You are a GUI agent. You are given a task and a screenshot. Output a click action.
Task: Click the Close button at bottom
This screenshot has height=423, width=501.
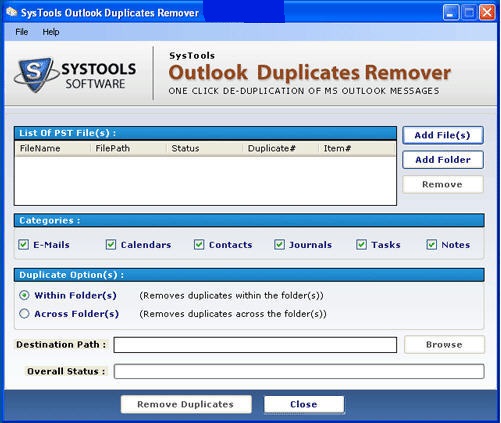[304, 404]
